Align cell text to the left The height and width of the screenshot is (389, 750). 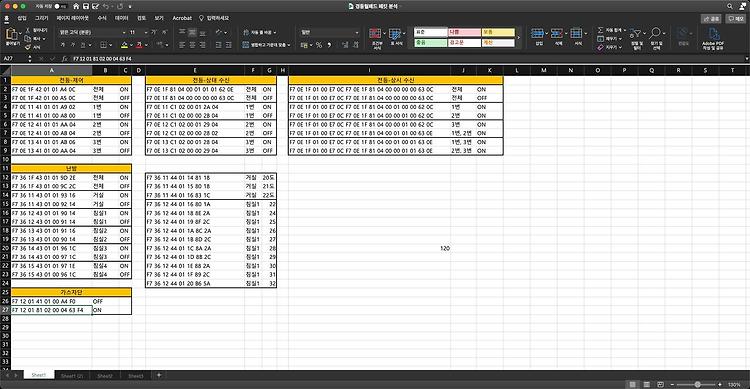coord(182,44)
